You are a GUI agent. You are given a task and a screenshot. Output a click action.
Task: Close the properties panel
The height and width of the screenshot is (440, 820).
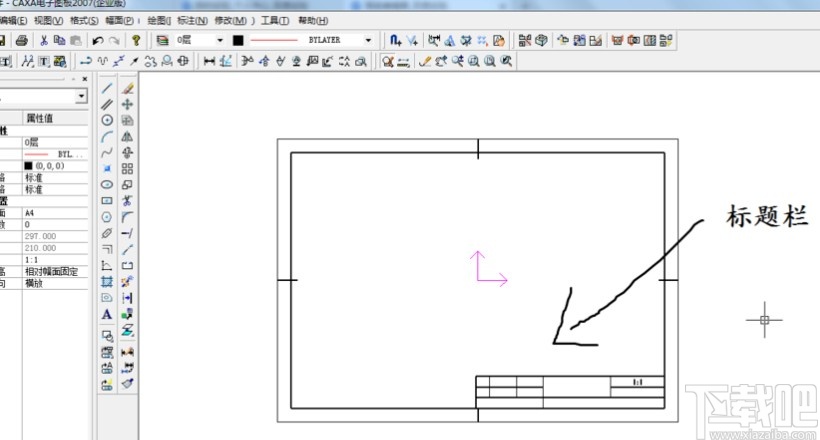(85, 80)
